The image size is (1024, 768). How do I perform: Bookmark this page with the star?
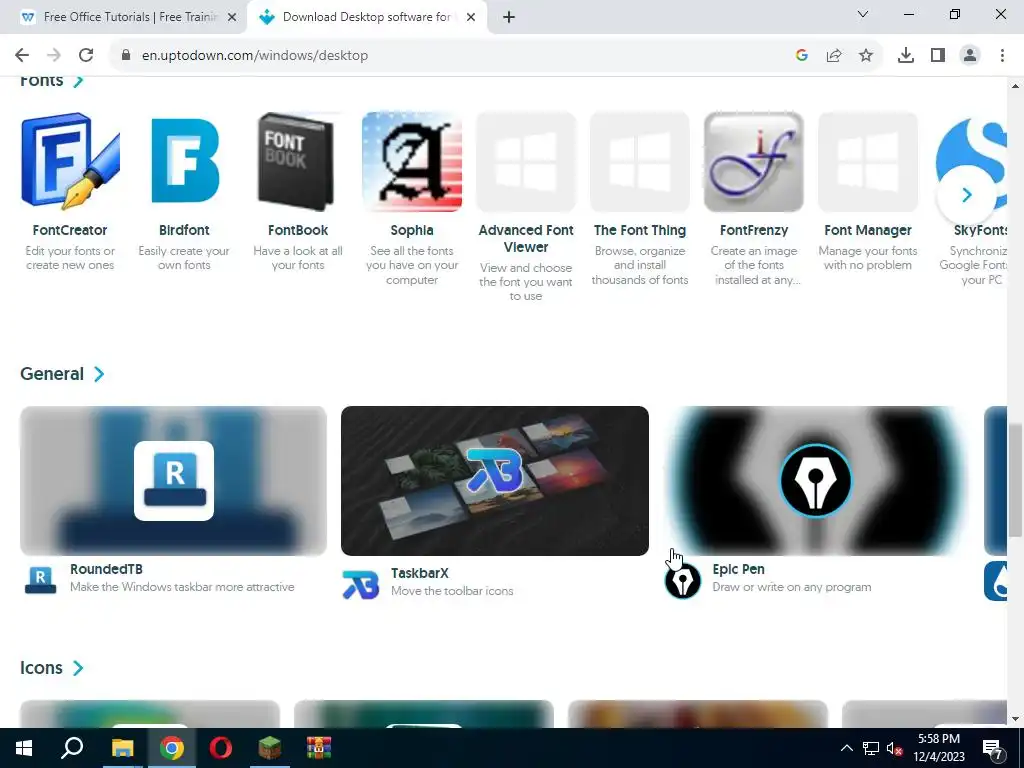[x=866, y=56]
